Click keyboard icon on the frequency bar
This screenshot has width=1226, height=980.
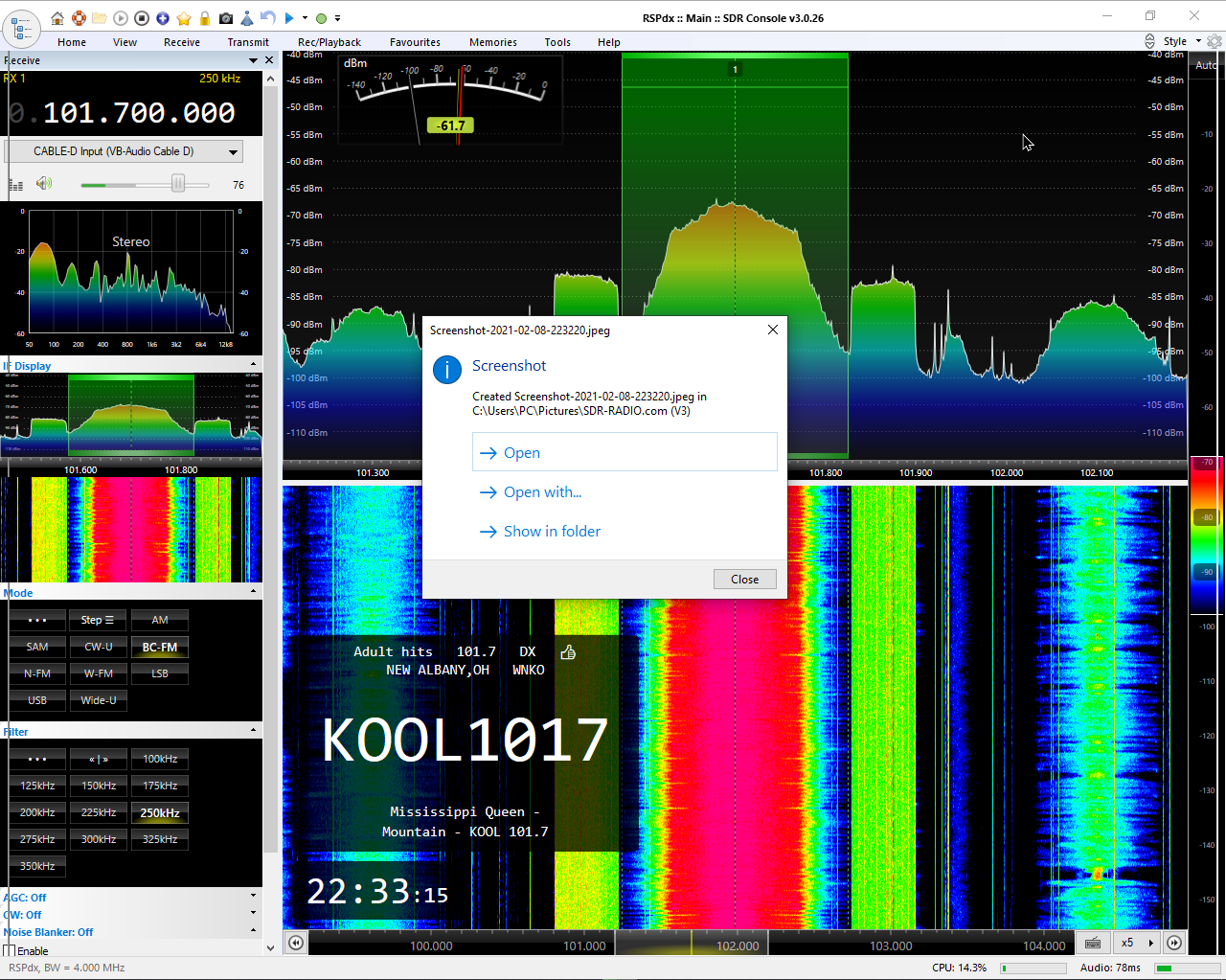[x=1093, y=944]
